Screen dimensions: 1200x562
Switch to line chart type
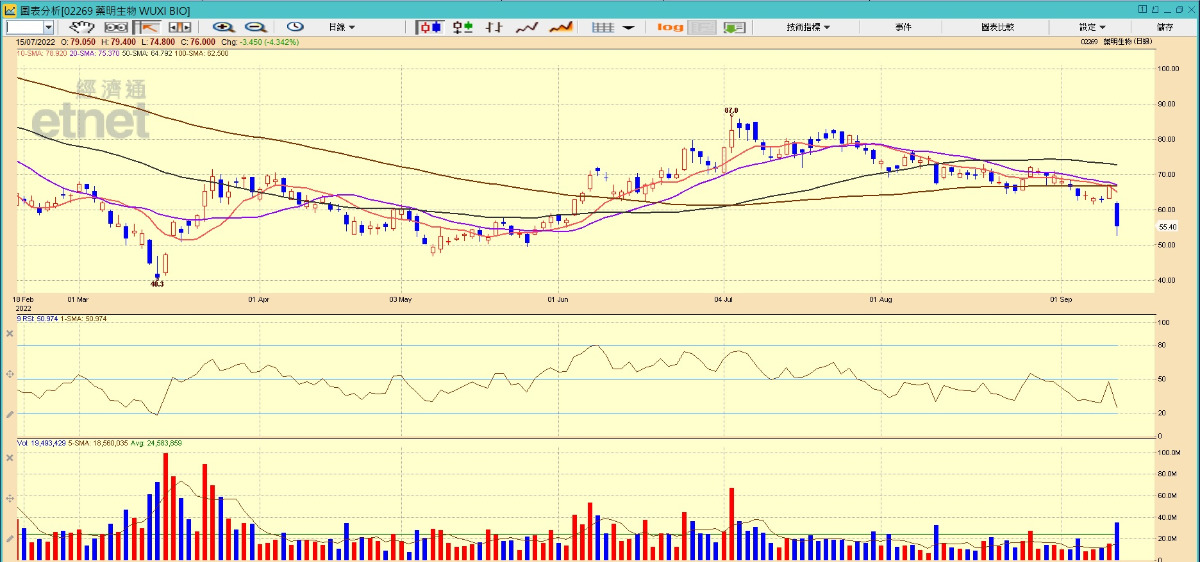click(527, 27)
